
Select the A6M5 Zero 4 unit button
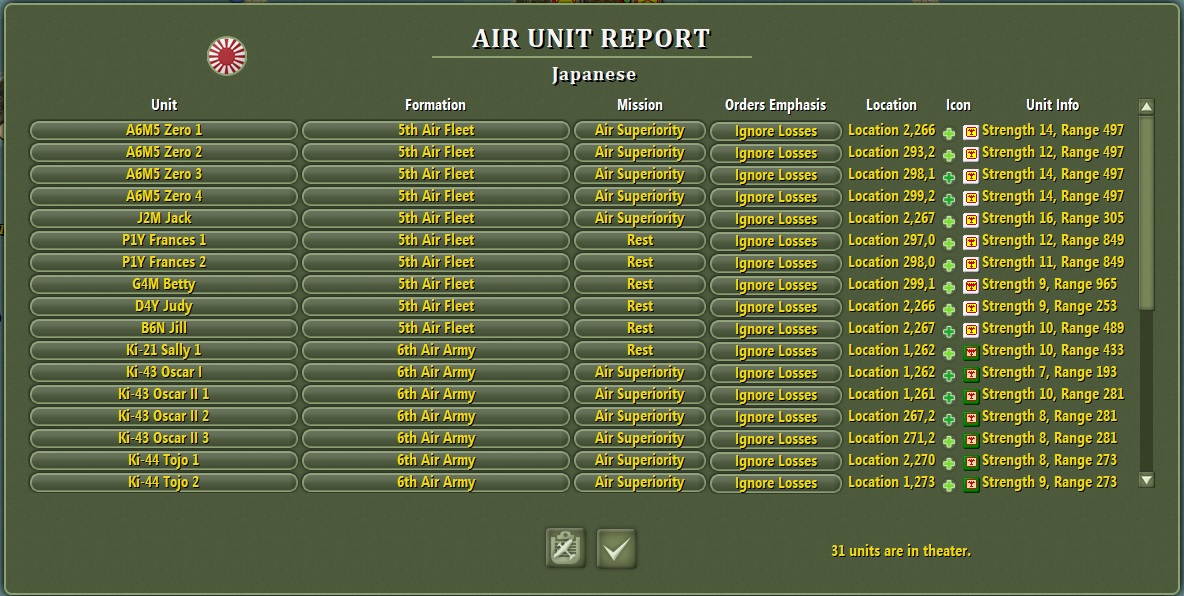pyautogui.click(x=163, y=197)
